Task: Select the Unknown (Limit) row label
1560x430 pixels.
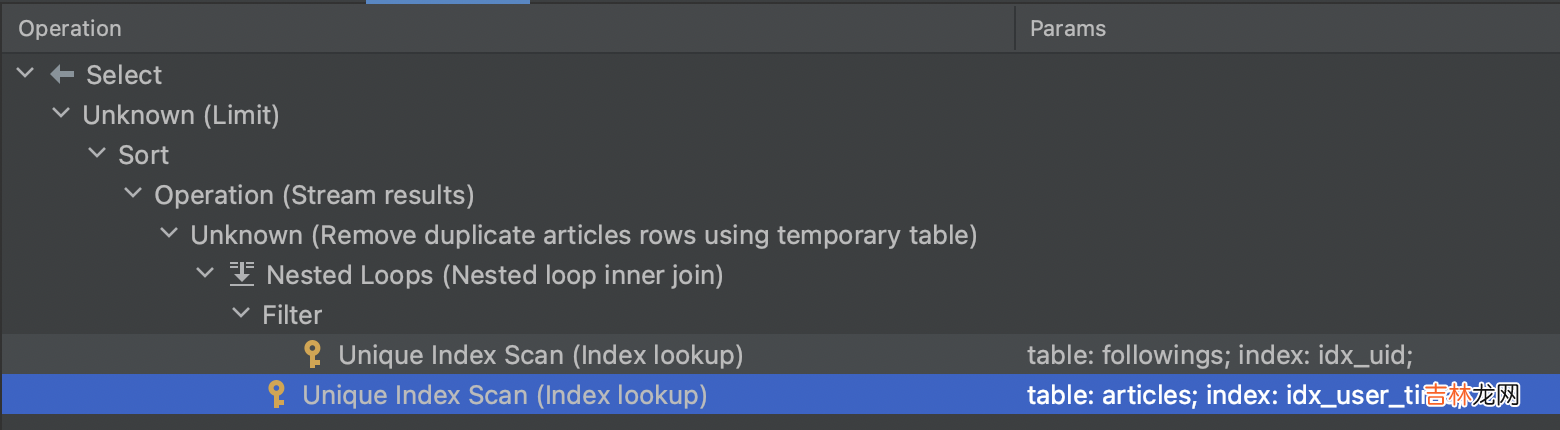Action: tap(181, 115)
